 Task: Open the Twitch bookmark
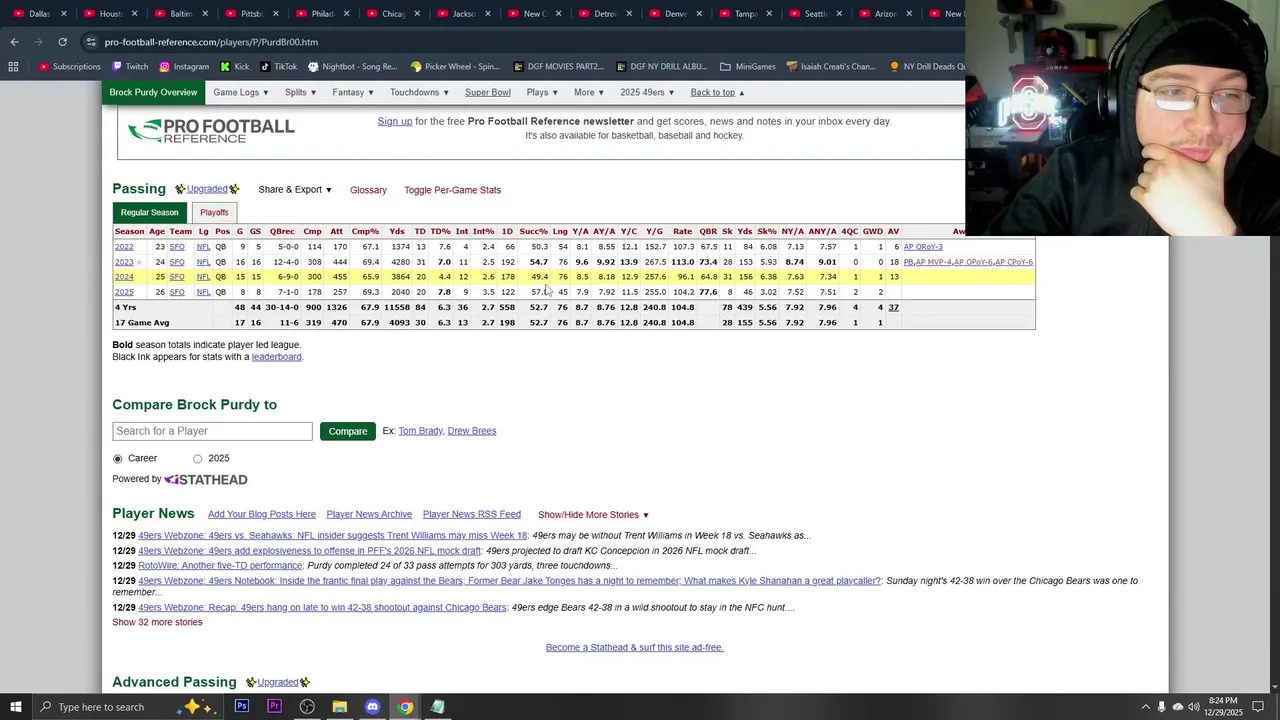click(x=130, y=67)
